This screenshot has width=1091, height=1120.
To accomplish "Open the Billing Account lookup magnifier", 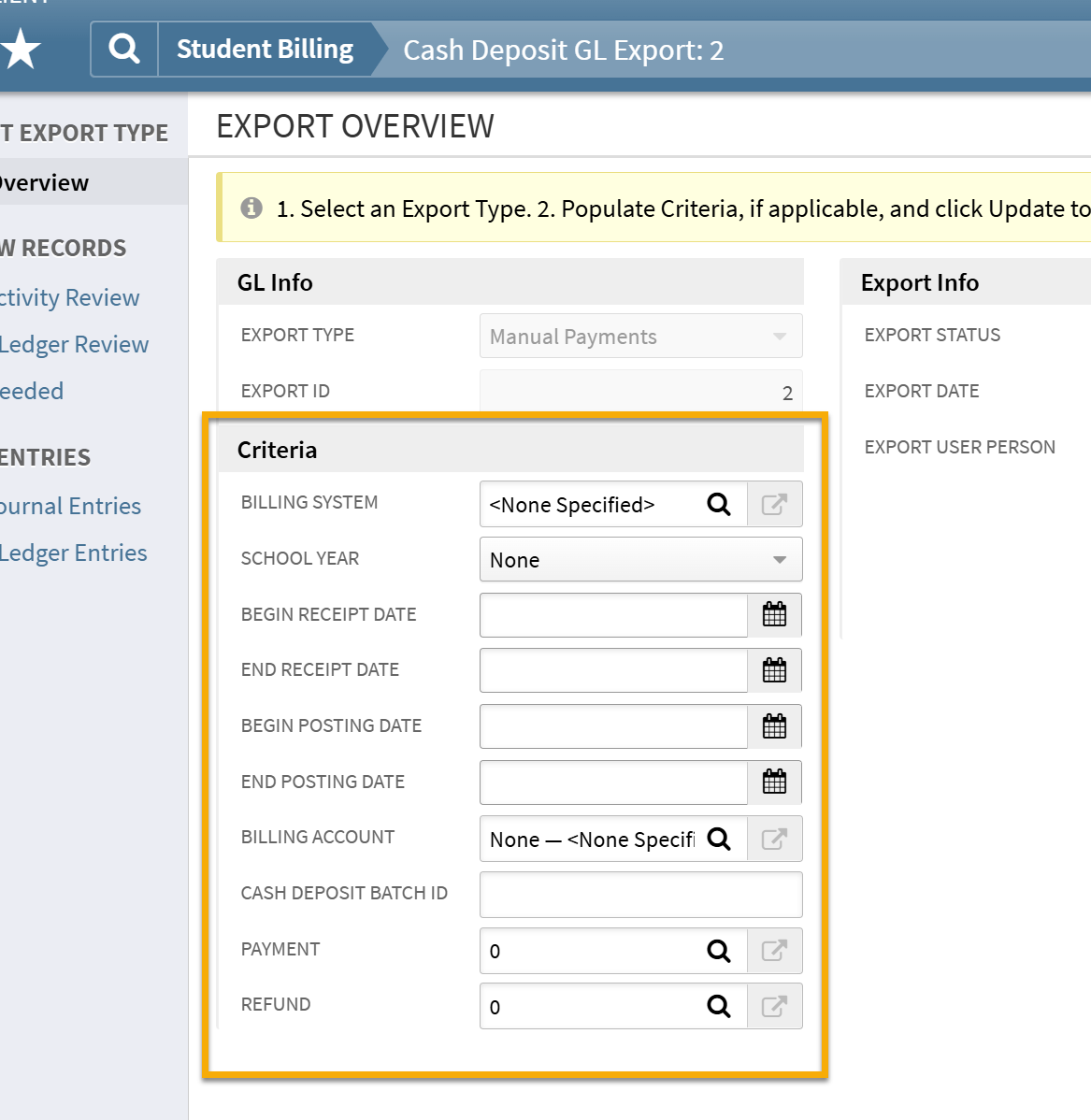I will point(718,839).
